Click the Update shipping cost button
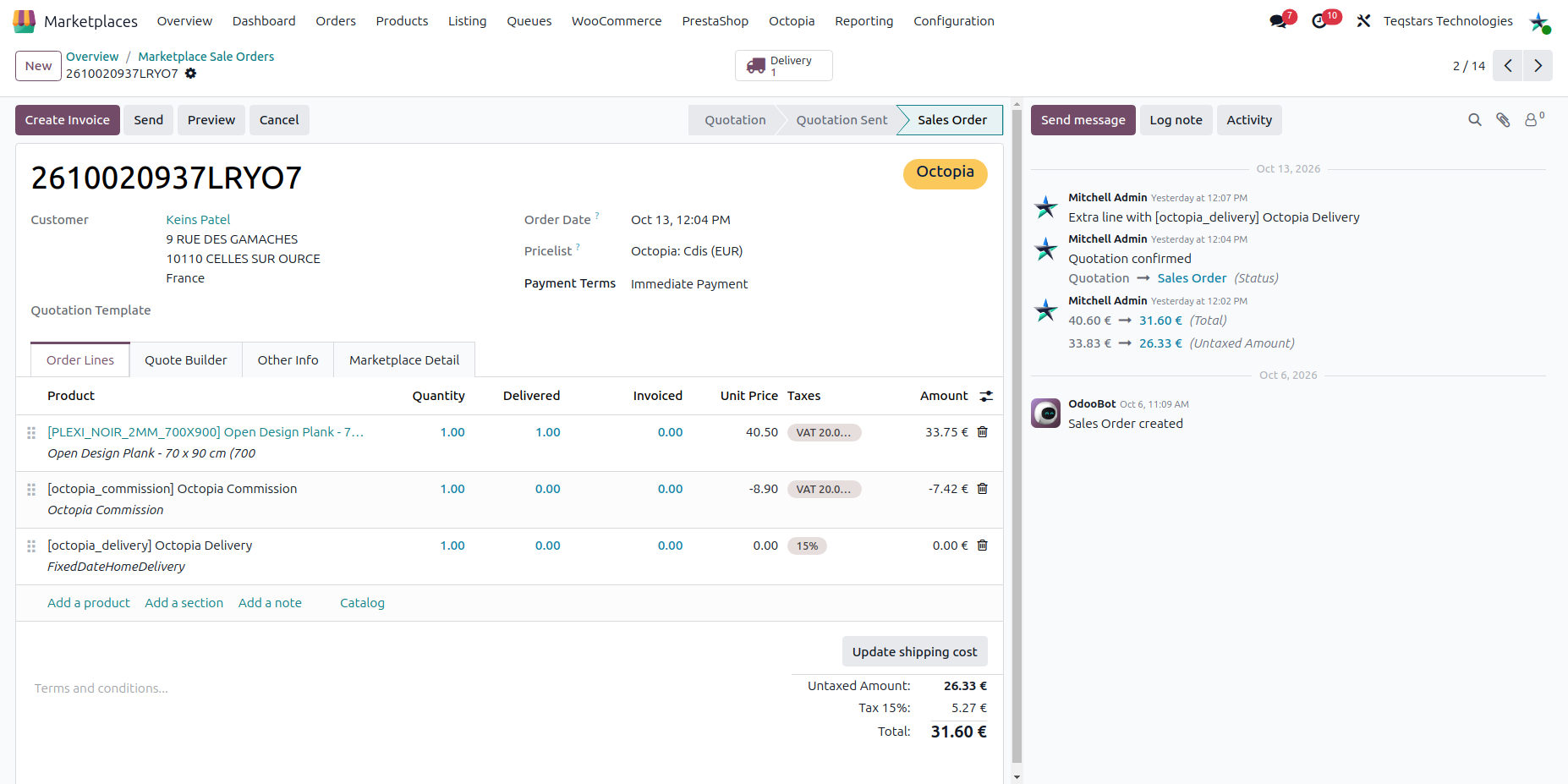Image resolution: width=1568 pixels, height=784 pixels. (914, 652)
